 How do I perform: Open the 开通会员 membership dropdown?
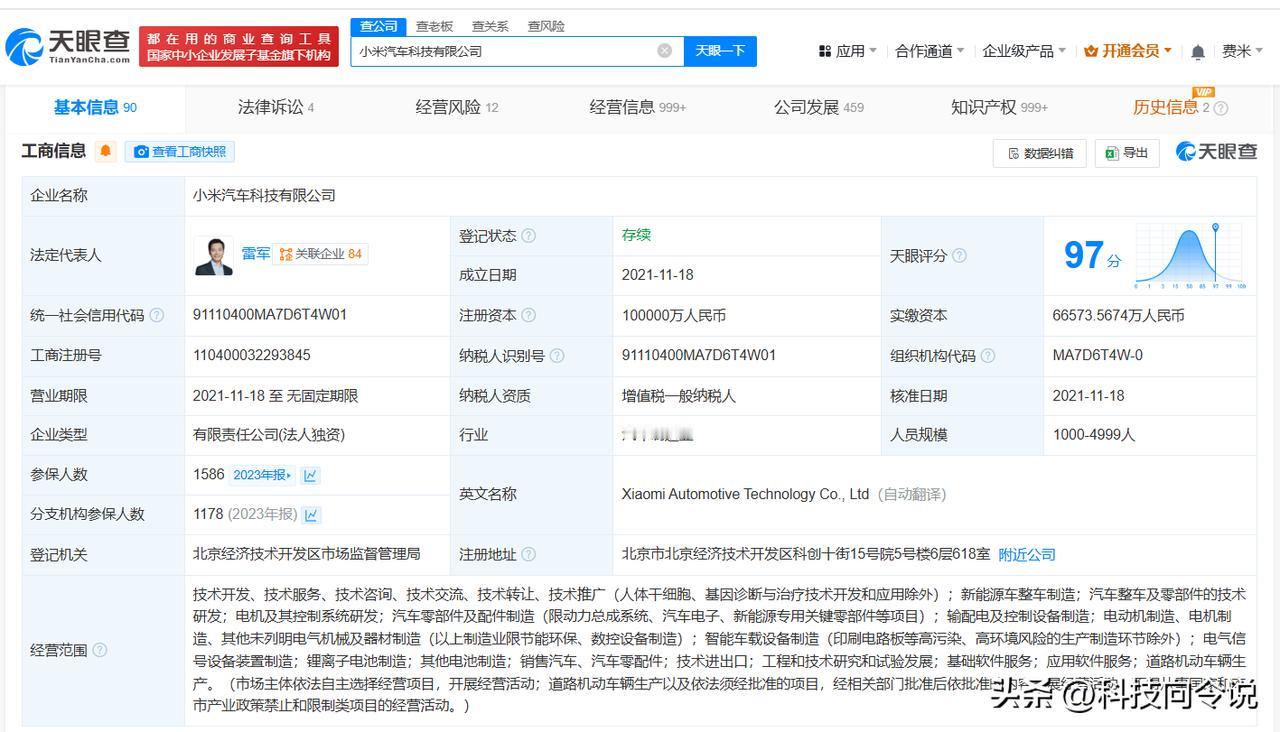pyautogui.click(x=1127, y=51)
